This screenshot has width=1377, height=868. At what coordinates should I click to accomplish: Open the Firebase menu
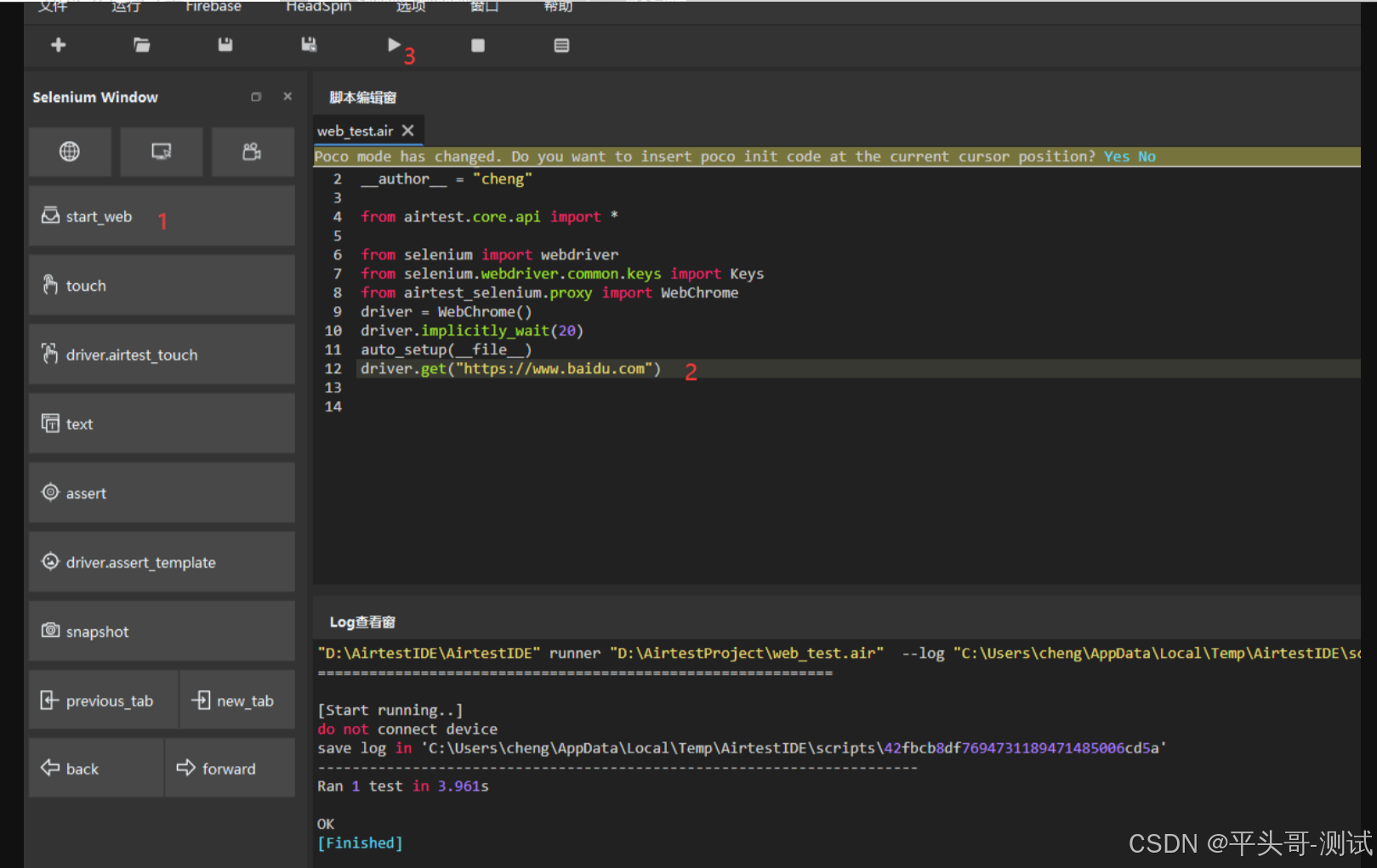pos(213,7)
